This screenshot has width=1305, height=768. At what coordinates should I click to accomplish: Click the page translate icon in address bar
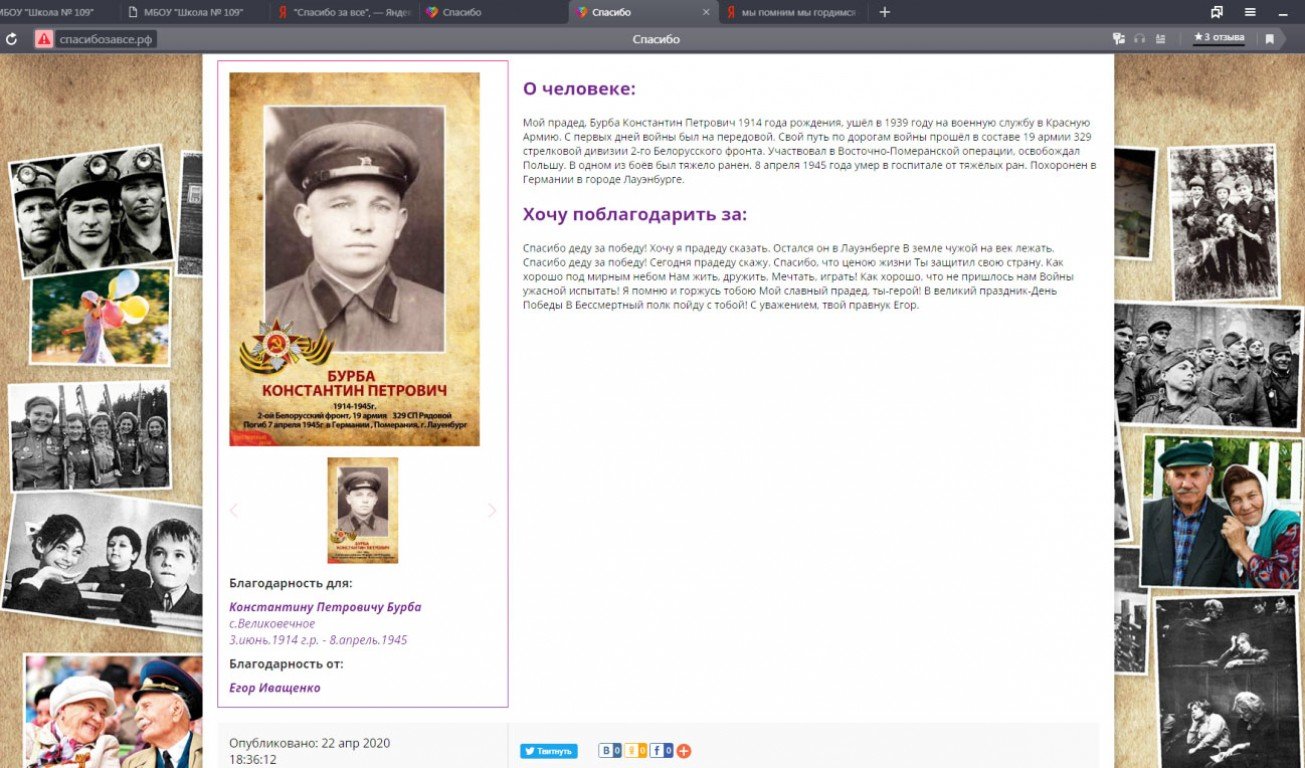click(1118, 39)
